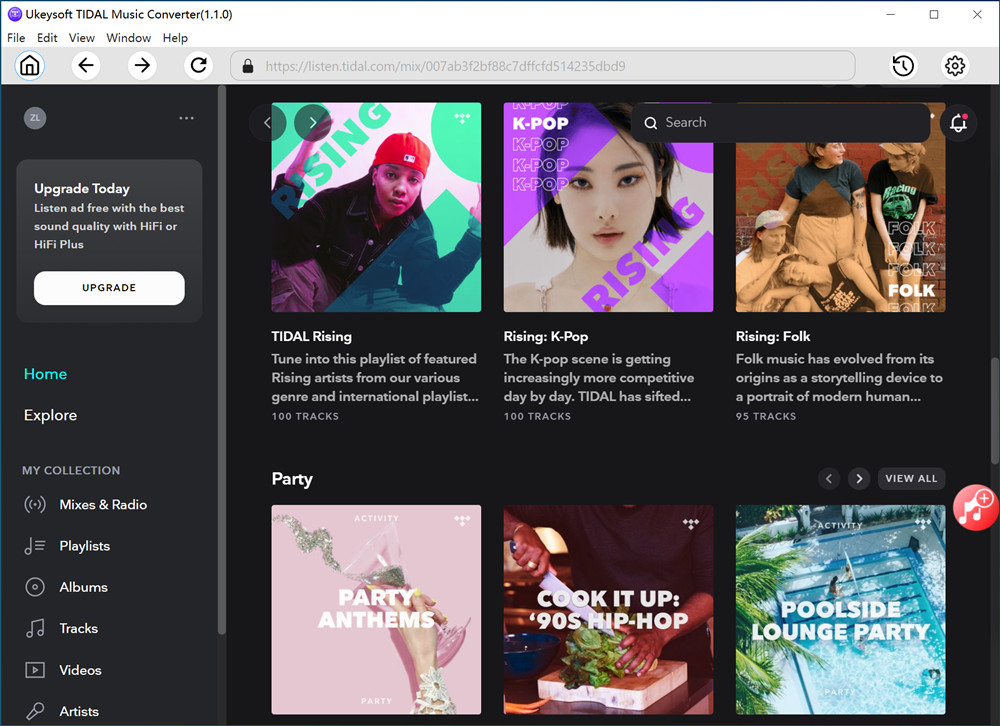Show next Rising playlists carousel arrow
Viewport: 1000px width, 726px height.
tap(312, 122)
